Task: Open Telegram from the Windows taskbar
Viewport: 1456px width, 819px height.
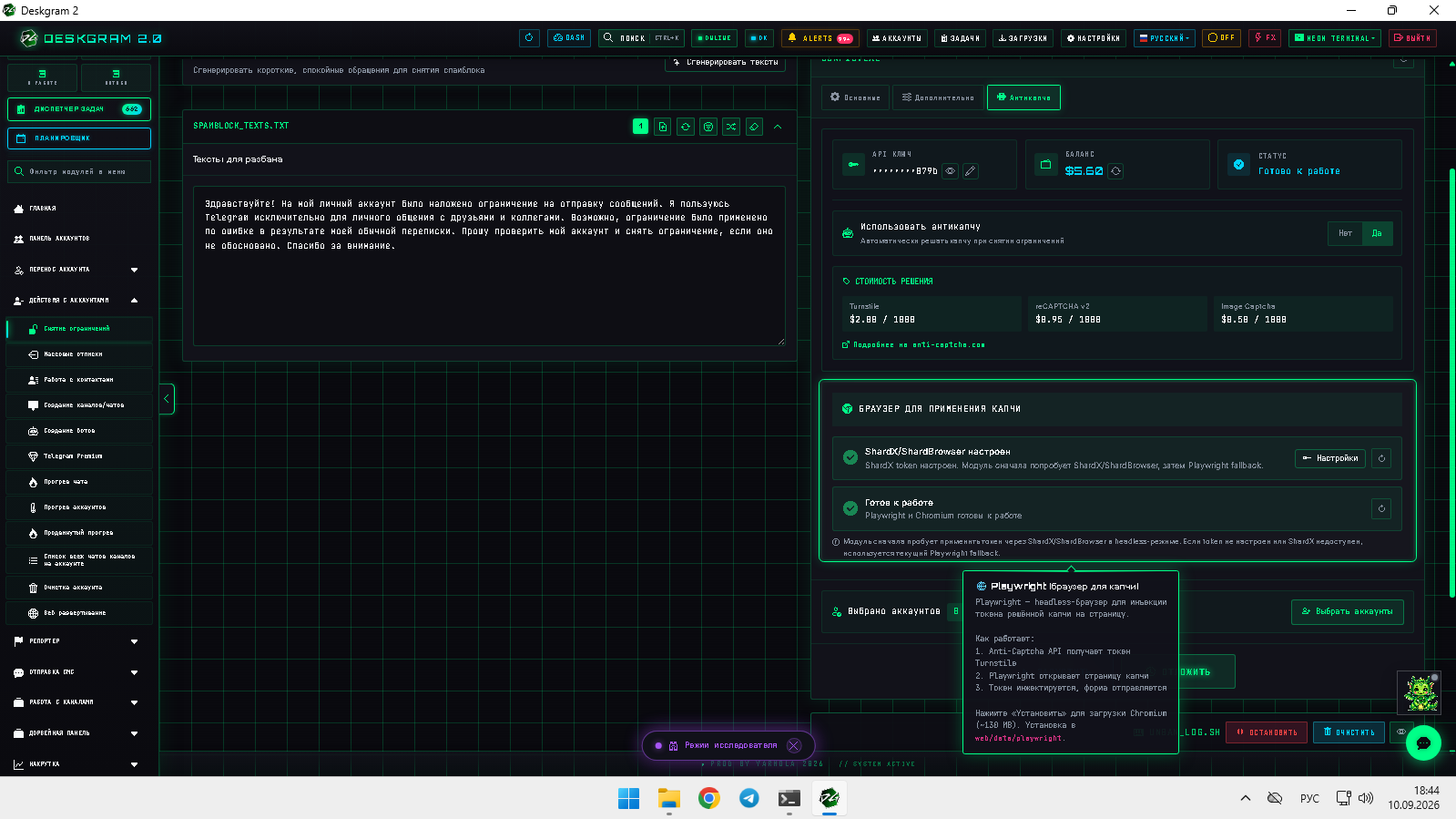Action: tap(749, 798)
